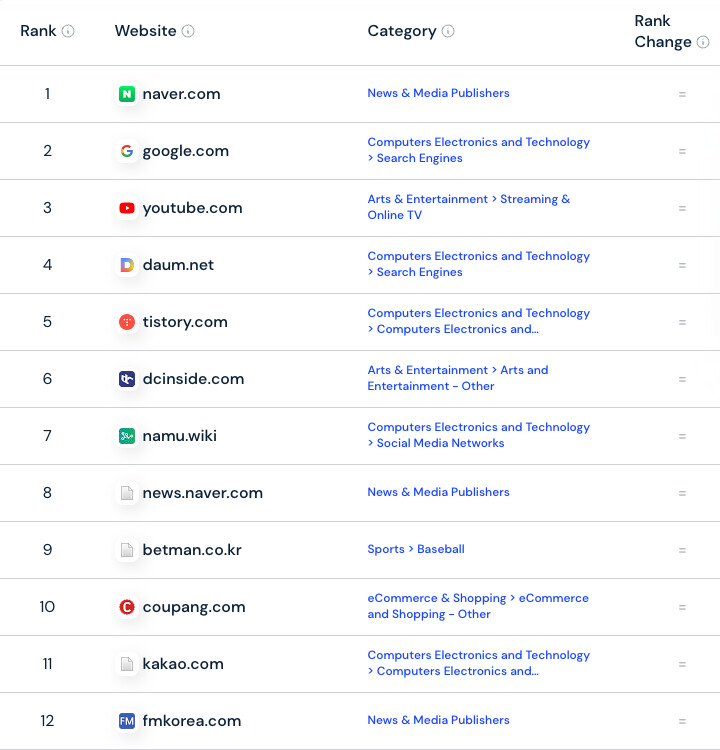
Task: Click the info icon next to Rank Change
Action: pos(703,42)
